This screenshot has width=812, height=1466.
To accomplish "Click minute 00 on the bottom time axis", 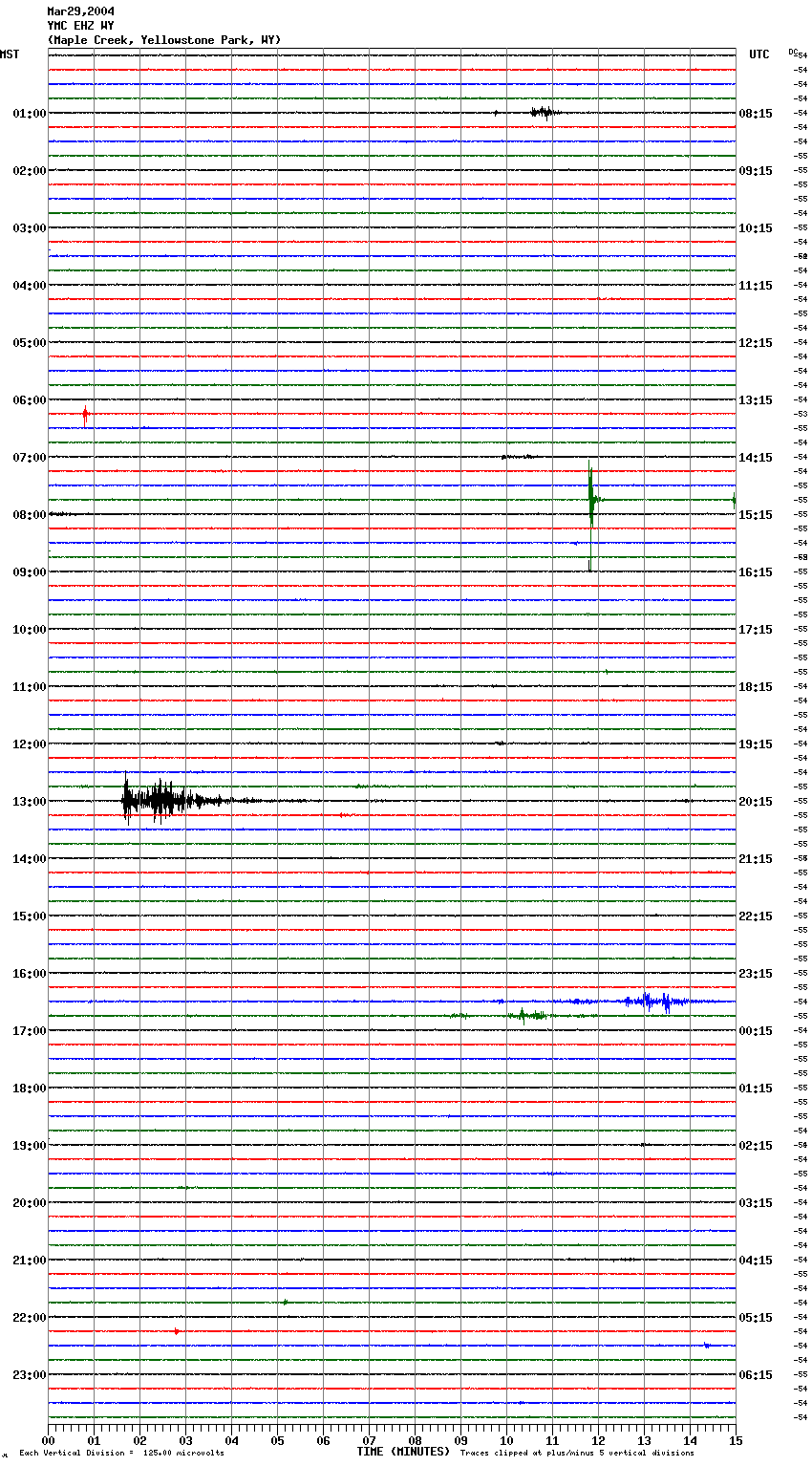I will (x=48, y=1440).
